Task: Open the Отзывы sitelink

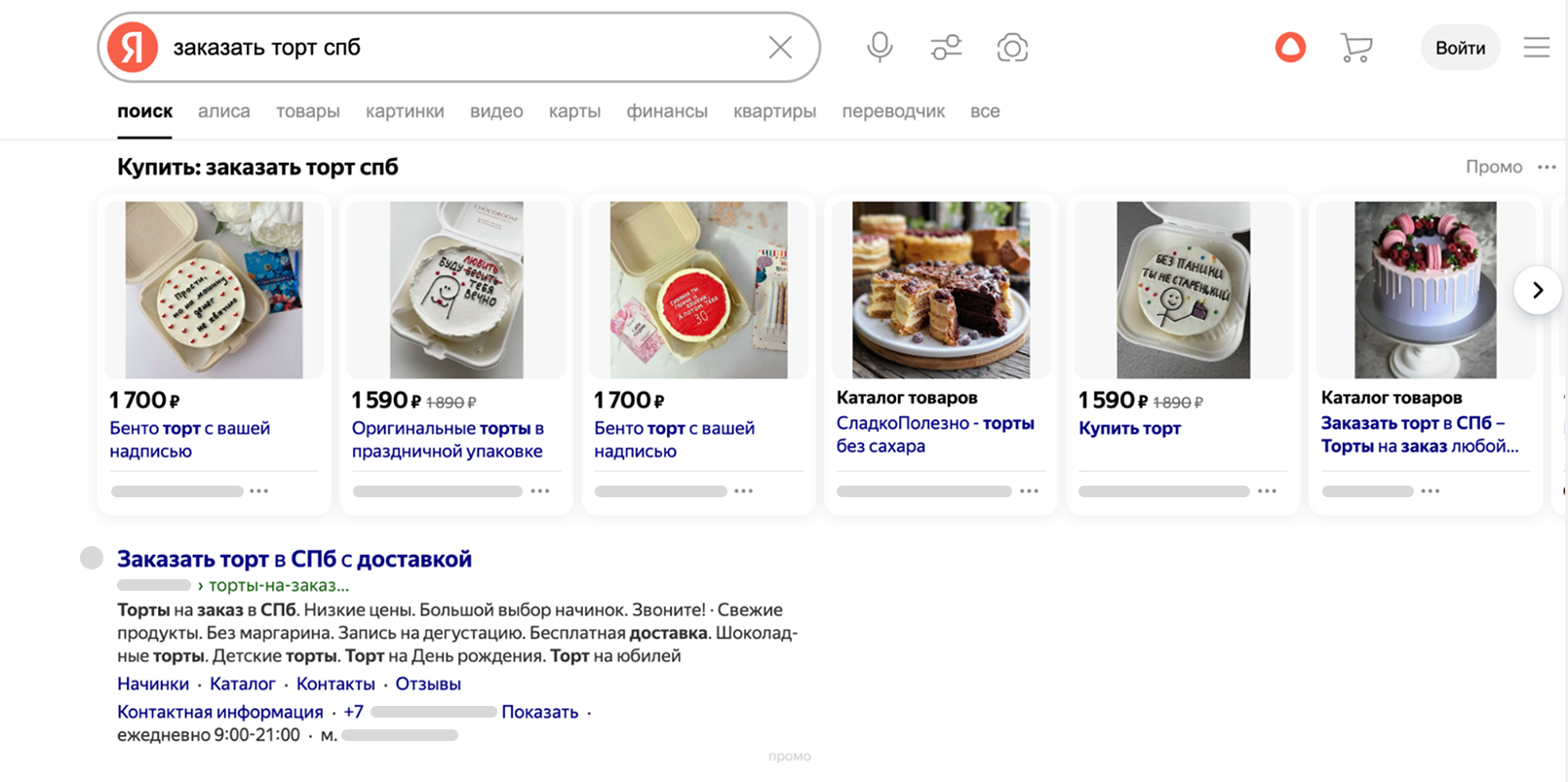Action: [427, 684]
